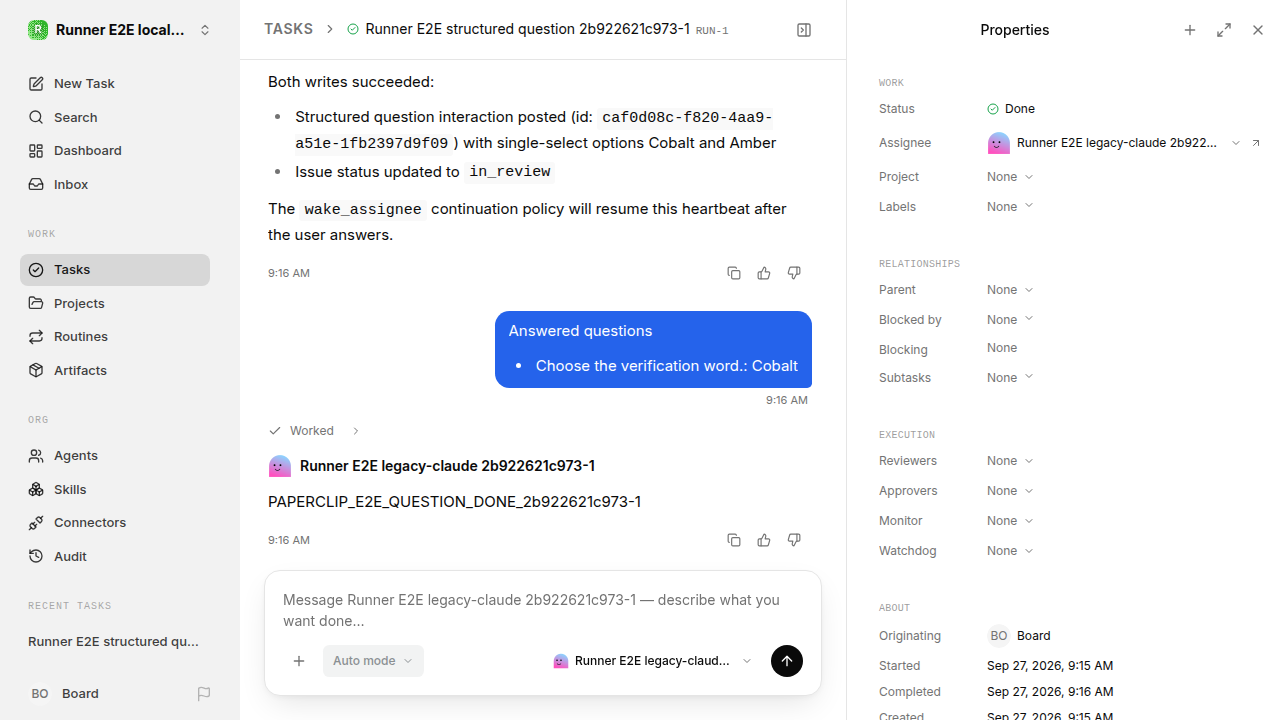Open agent selector in message composer
Image resolution: width=1280 pixels, height=720 pixels.
[652, 661]
